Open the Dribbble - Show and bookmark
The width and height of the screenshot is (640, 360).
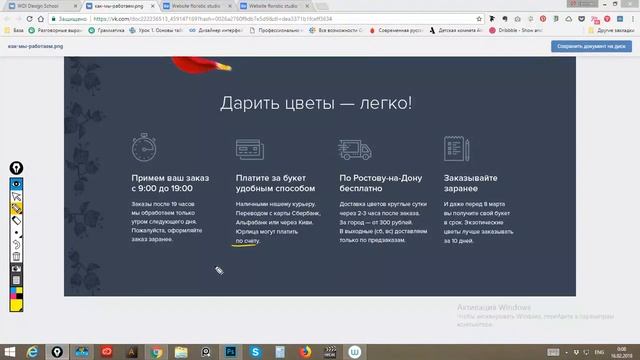tap(516, 30)
